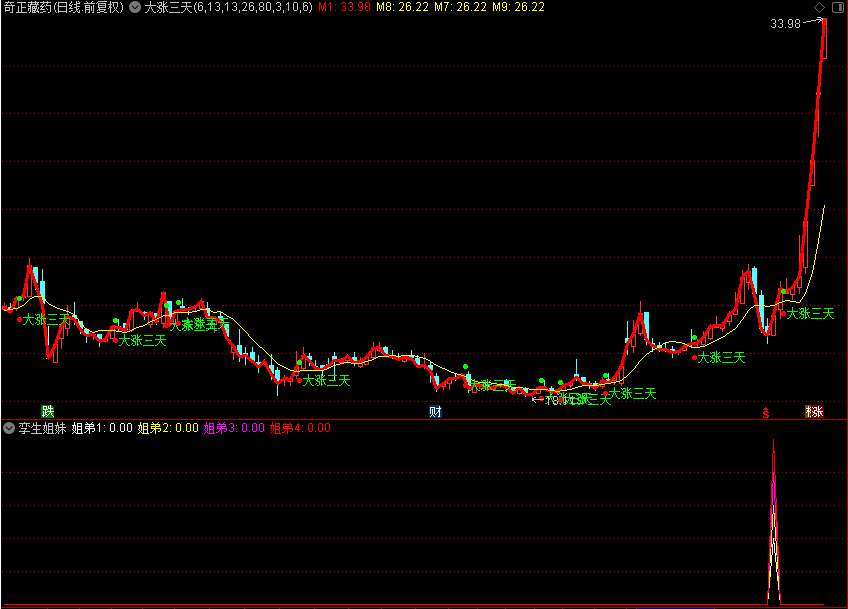This screenshot has width=848, height=609.
Task: Click the M1: 33.98 value label
Action: (x=342, y=7)
